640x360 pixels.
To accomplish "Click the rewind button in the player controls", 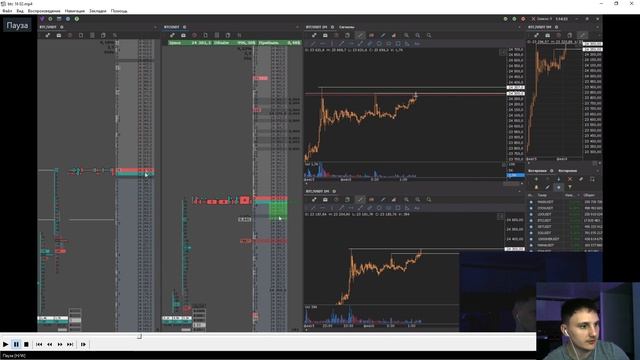I will [x=49, y=344].
